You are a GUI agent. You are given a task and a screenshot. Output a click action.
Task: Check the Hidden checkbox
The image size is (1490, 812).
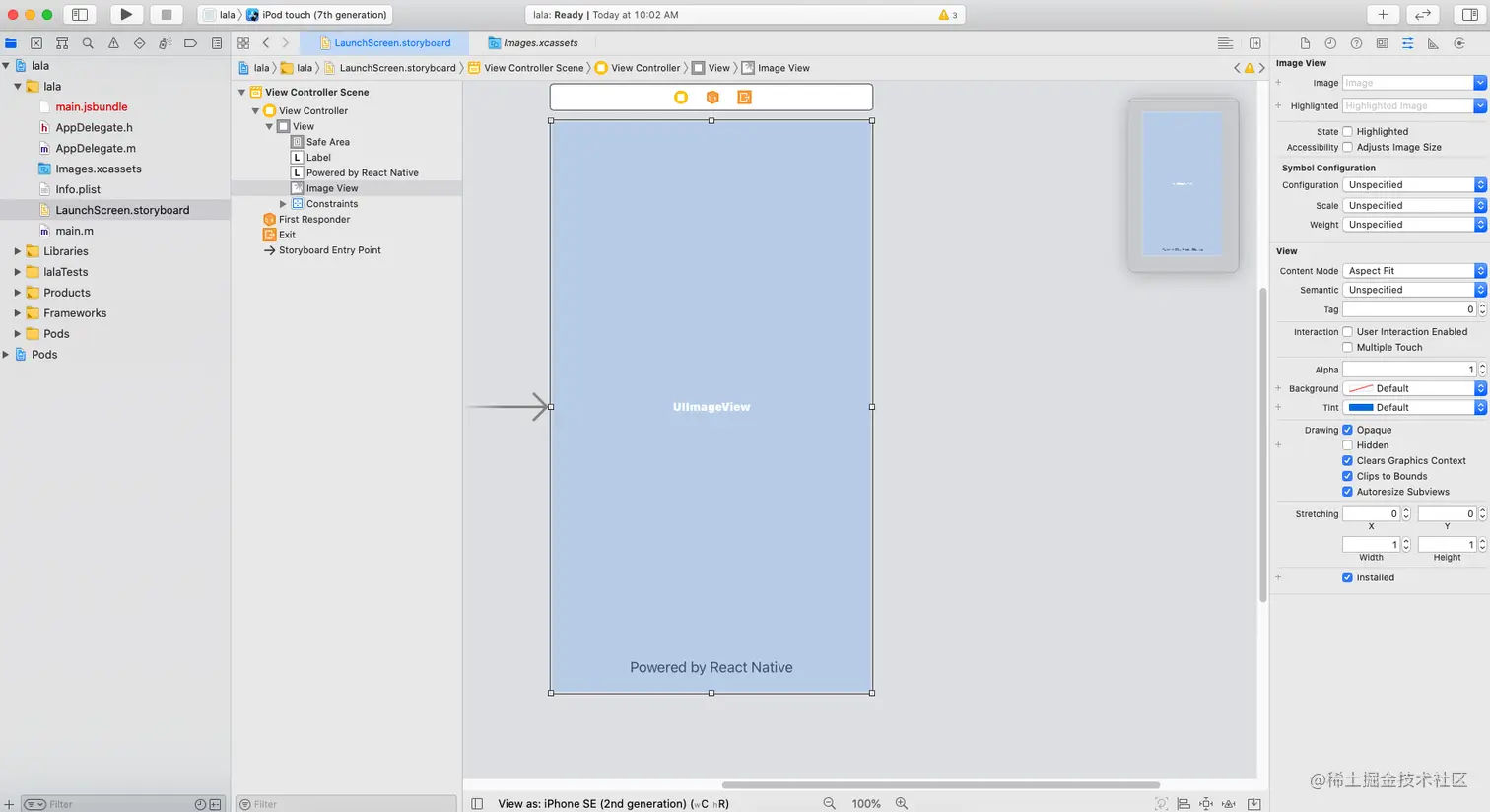(x=1347, y=445)
